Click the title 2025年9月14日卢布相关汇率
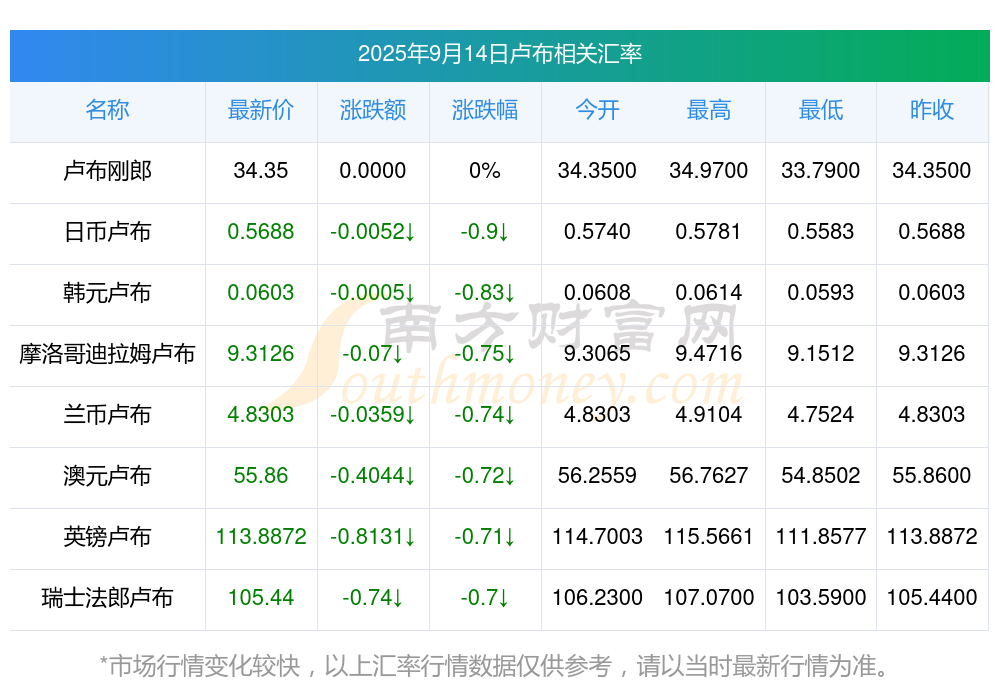This screenshot has width=1000, height=698. pos(499,54)
